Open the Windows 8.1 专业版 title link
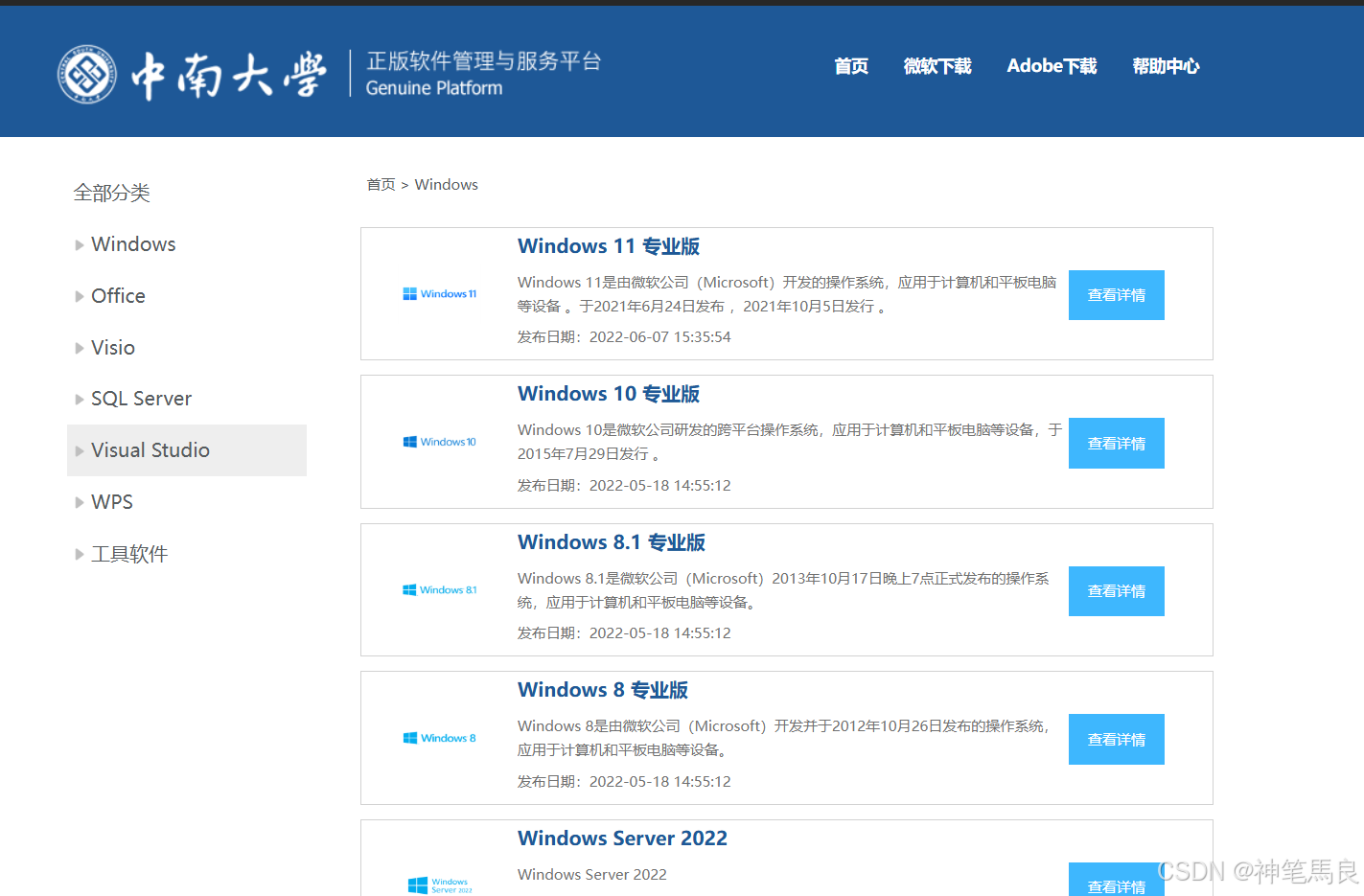Viewport: 1364px width, 896px height. coord(612,542)
